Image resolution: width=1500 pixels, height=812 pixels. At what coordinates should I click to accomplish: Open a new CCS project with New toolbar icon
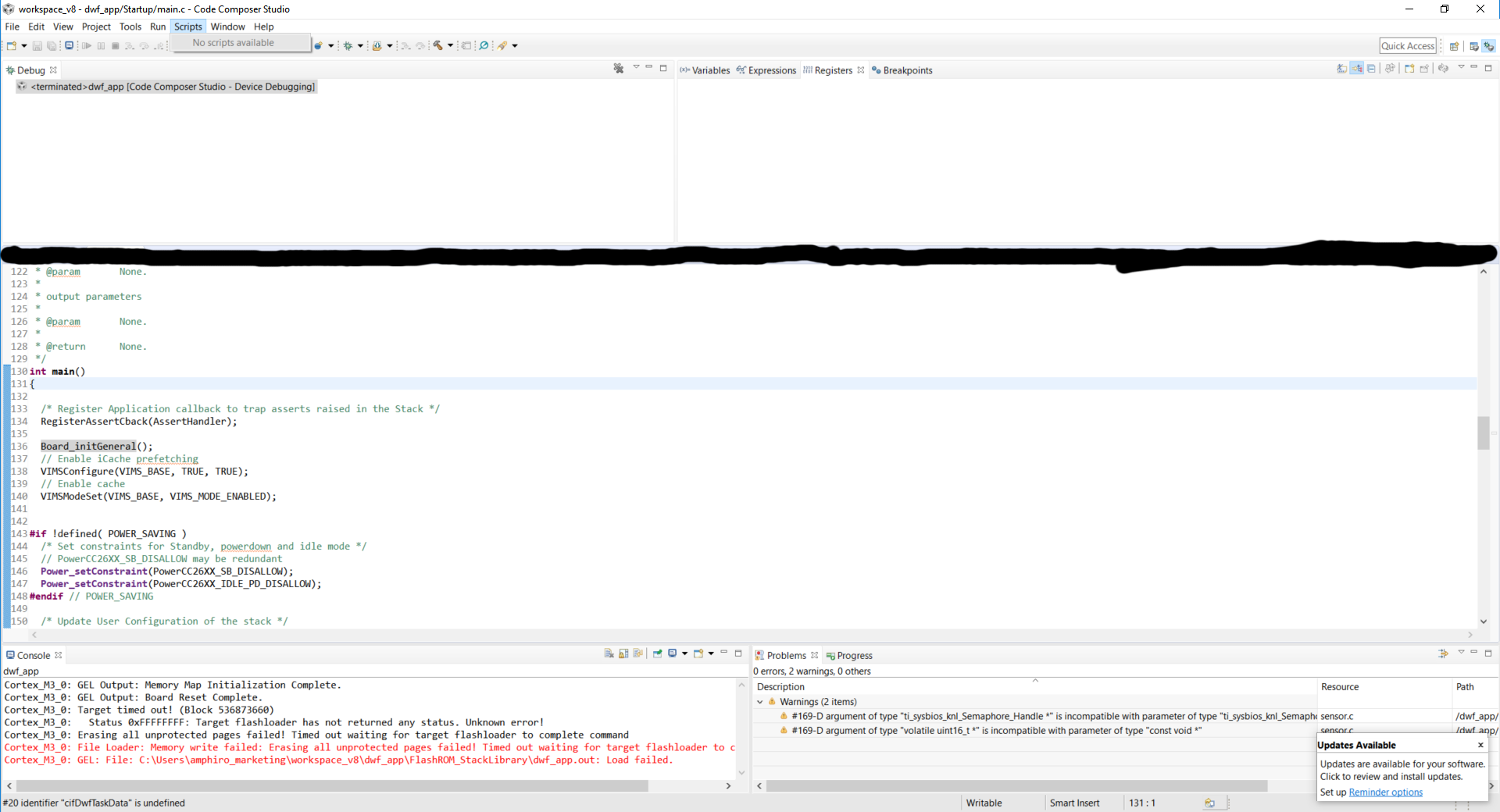click(11, 45)
